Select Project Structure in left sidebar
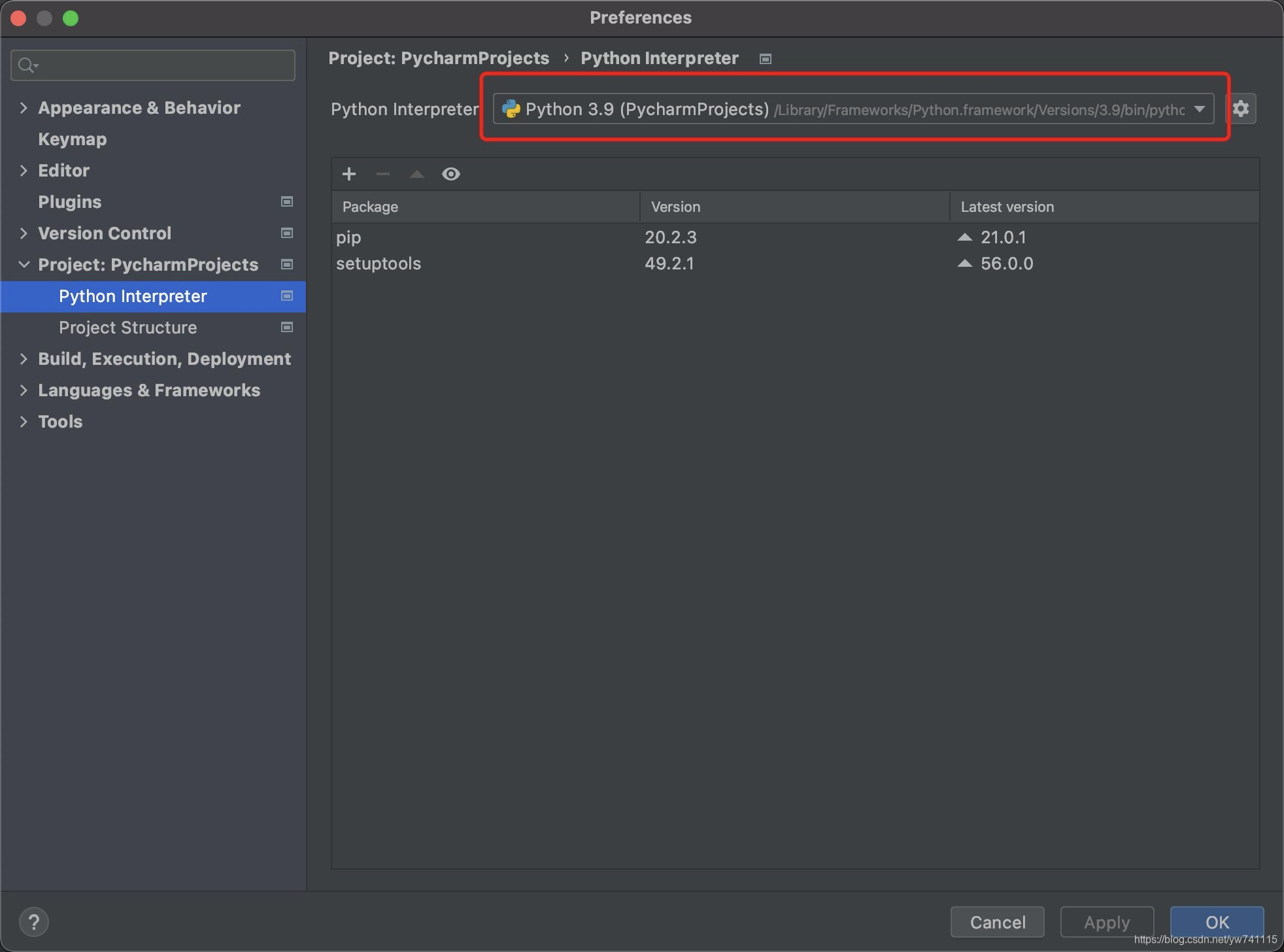Screen dimensions: 1284x952 (x=128, y=327)
